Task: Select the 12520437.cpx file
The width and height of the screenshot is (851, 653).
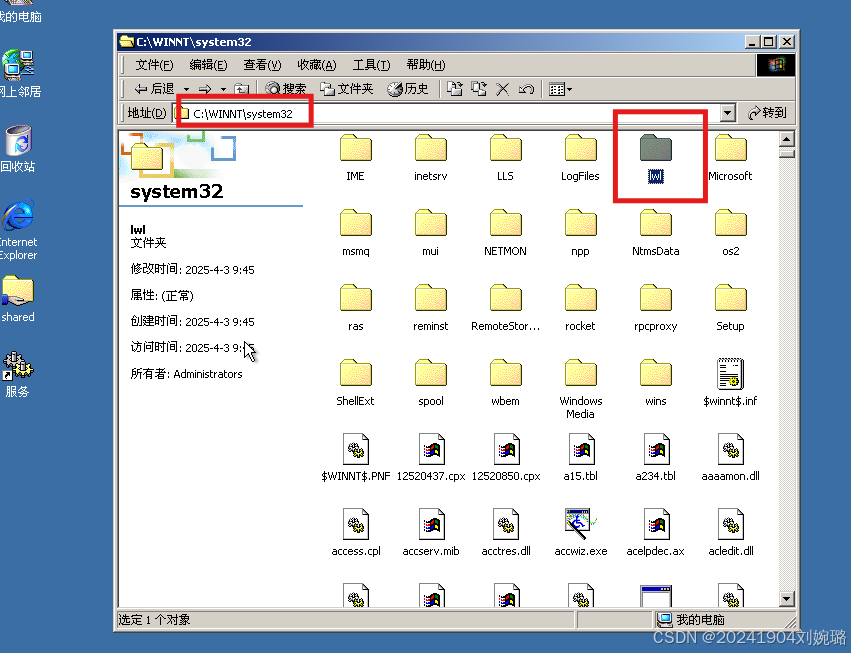Action: pos(431,457)
